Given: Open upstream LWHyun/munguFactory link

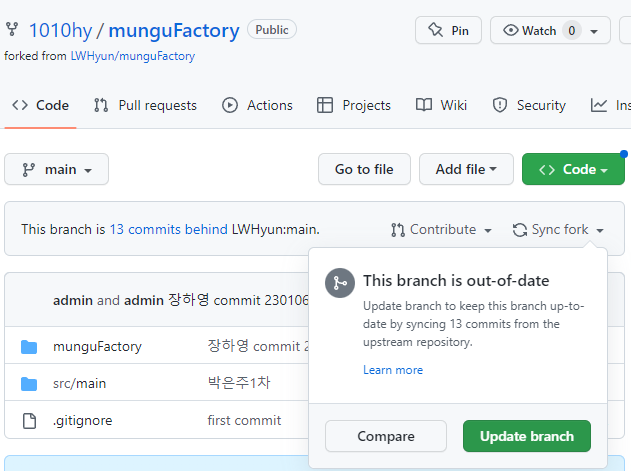Looking at the screenshot, I should [x=133, y=56].
